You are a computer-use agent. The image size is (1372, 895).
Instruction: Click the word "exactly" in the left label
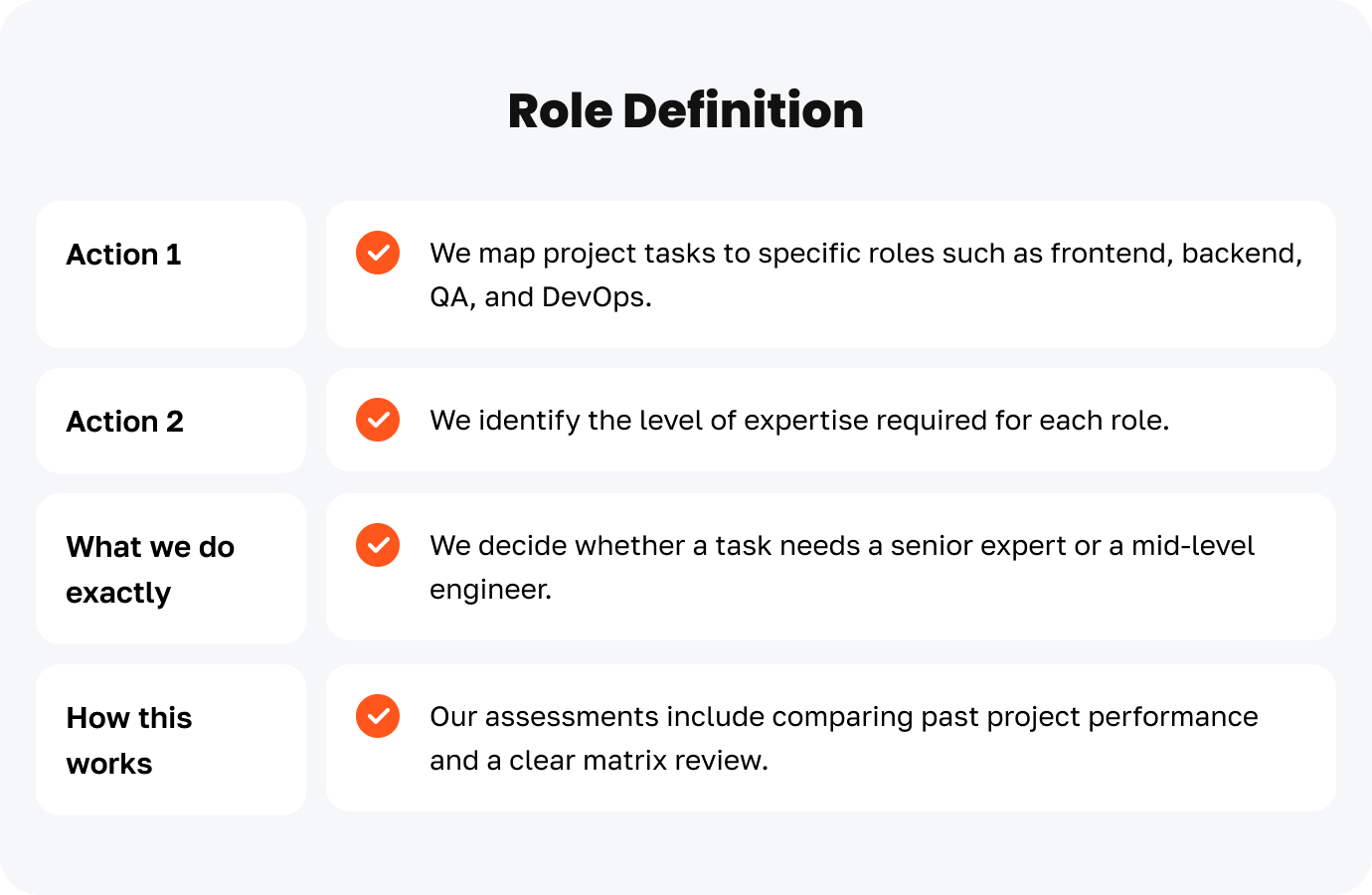tap(118, 594)
